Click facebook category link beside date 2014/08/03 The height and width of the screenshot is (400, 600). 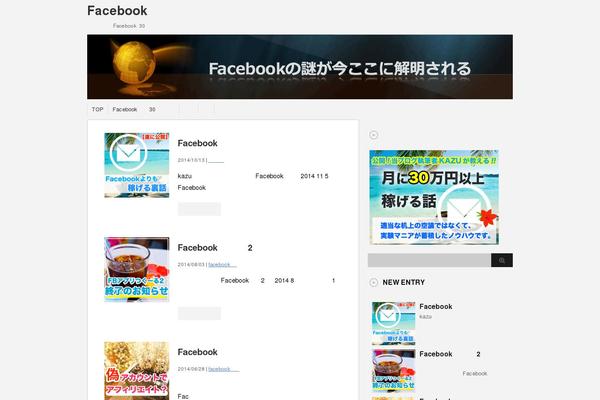[222, 264]
